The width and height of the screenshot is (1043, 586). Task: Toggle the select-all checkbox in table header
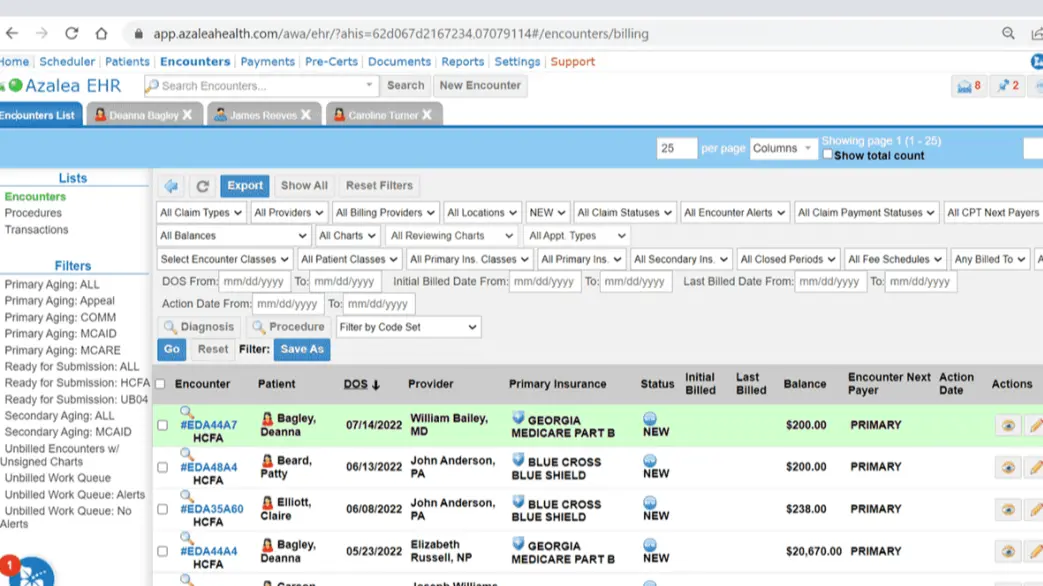[x=160, y=384]
